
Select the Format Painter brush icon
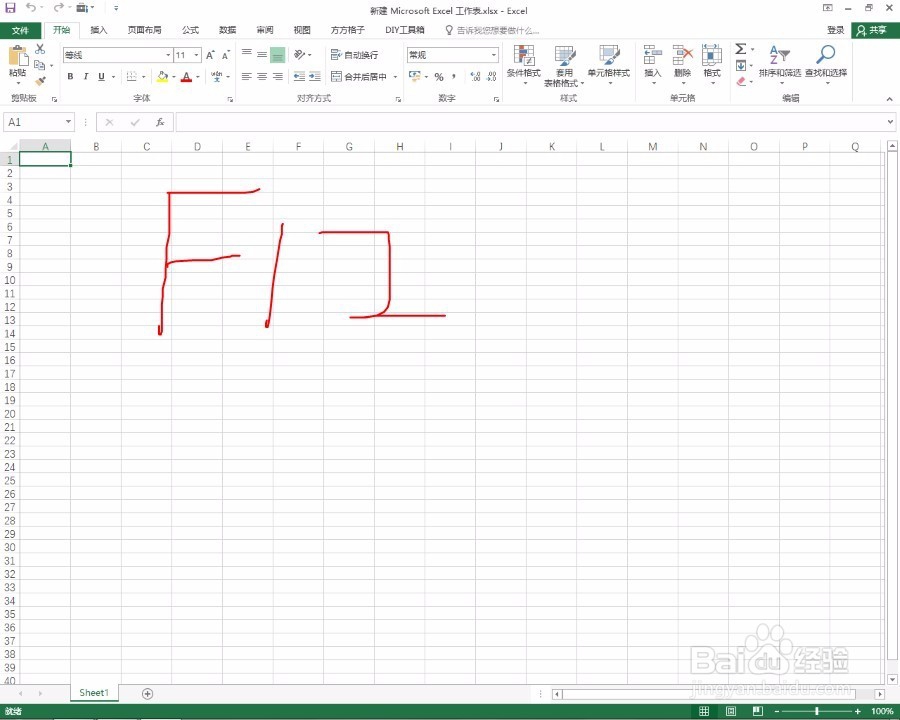click(40, 81)
